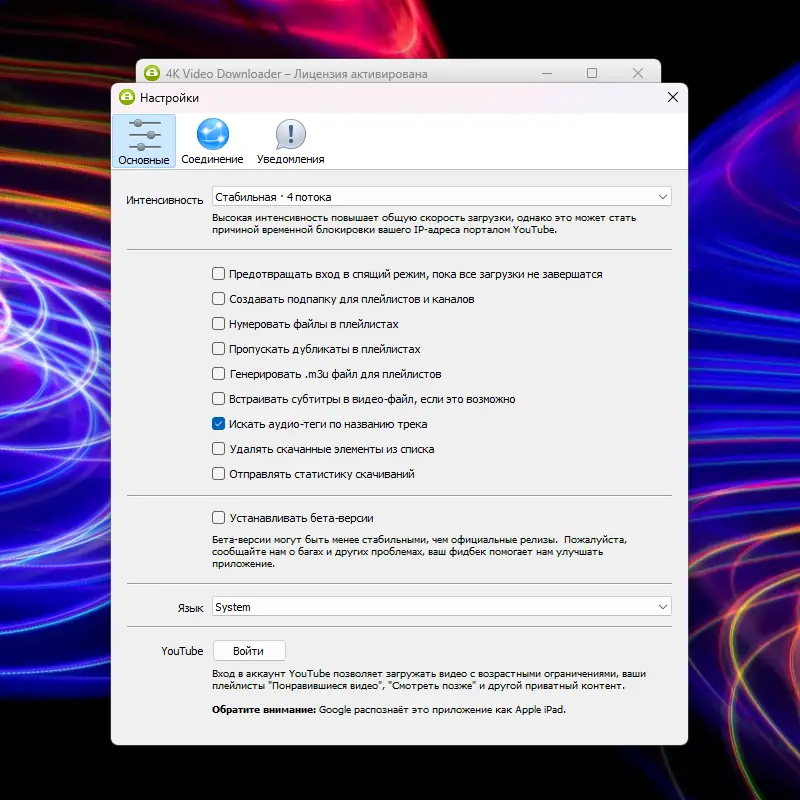The image size is (800, 800).
Task: Switch to the Соединение tab
Action: (212, 140)
